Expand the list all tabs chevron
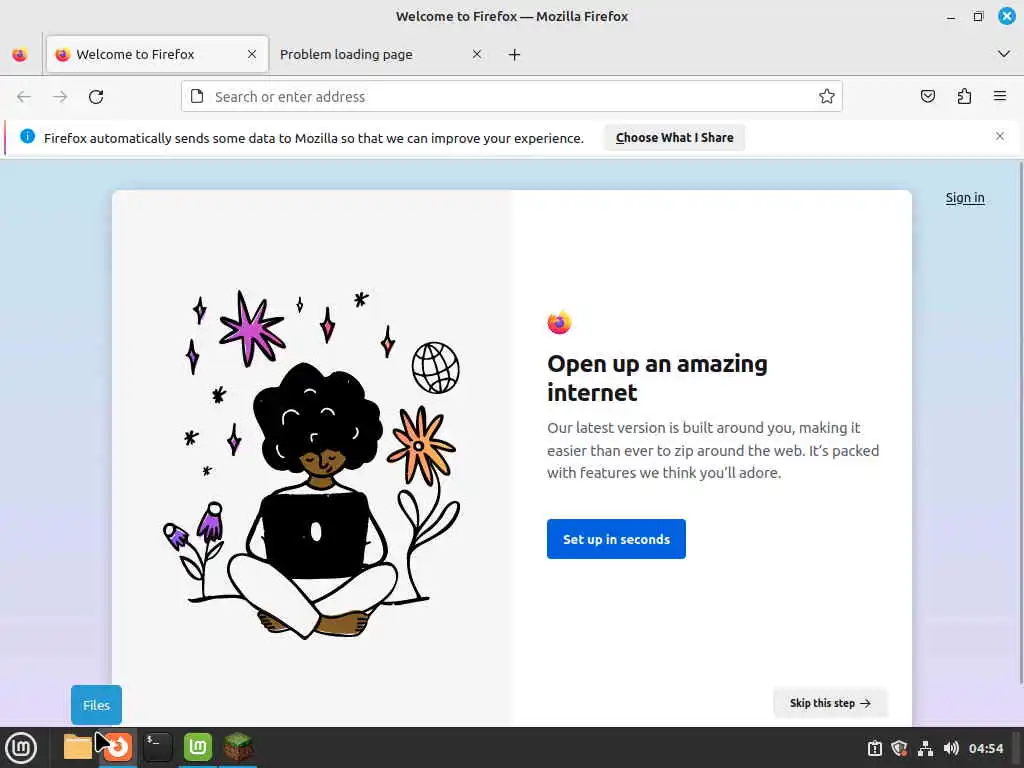This screenshot has height=768, width=1024. point(1004,54)
